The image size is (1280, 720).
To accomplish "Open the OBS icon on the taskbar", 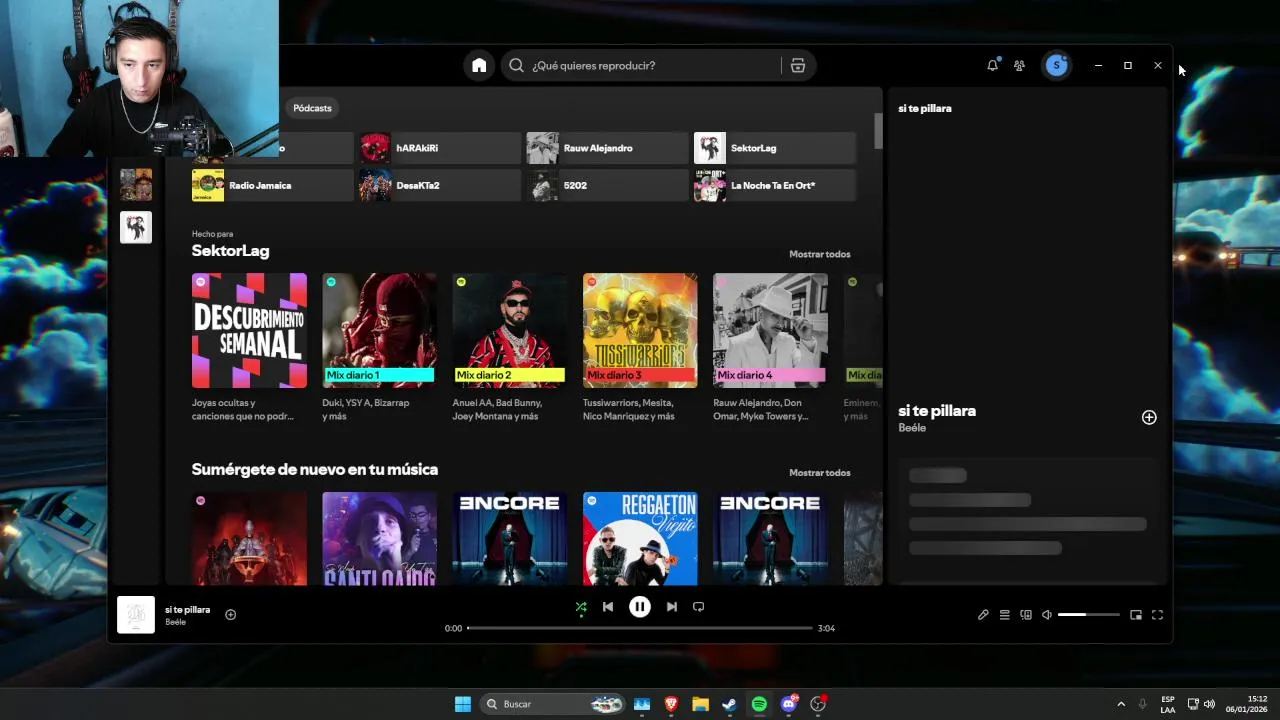I will [818, 704].
